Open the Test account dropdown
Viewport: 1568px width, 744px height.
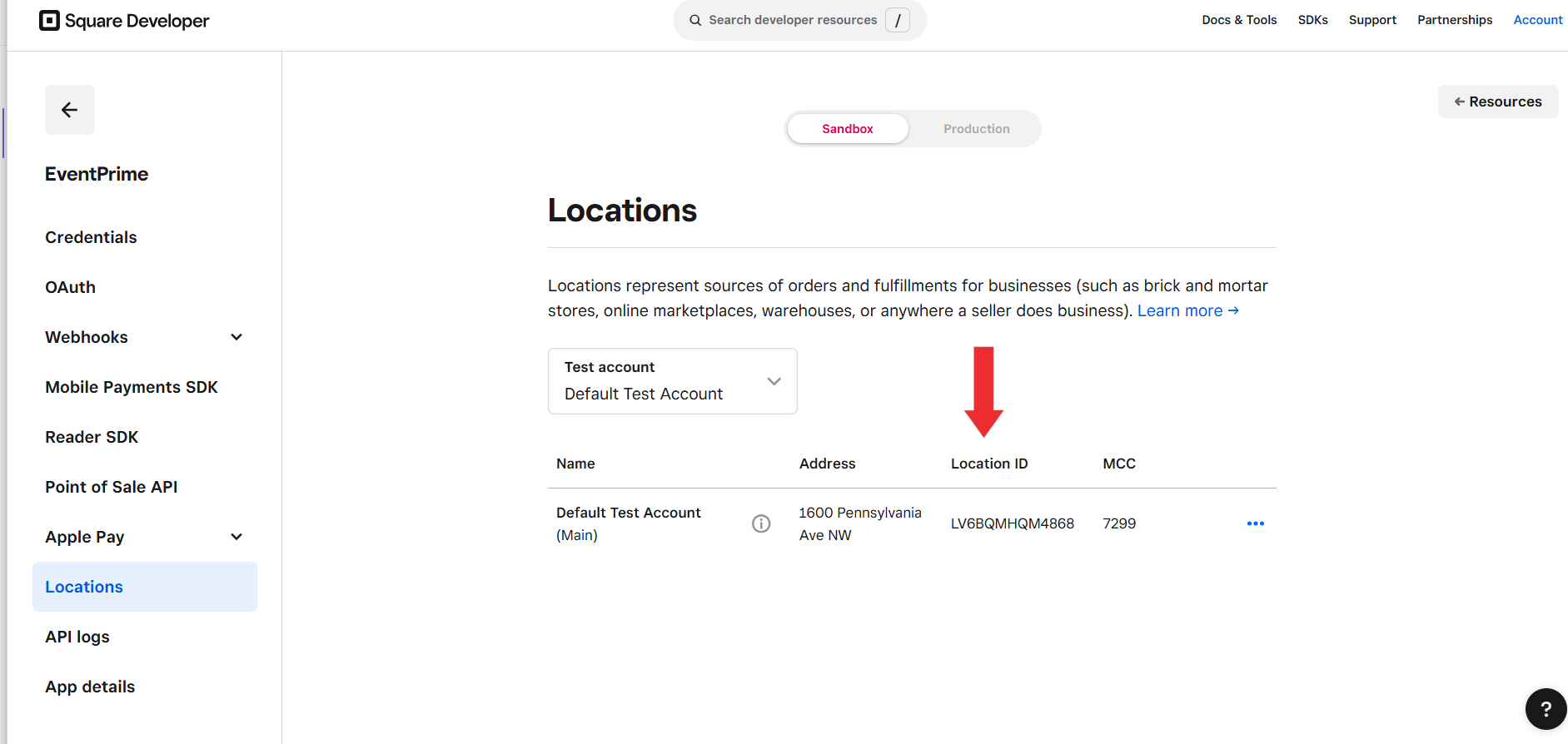tap(672, 381)
